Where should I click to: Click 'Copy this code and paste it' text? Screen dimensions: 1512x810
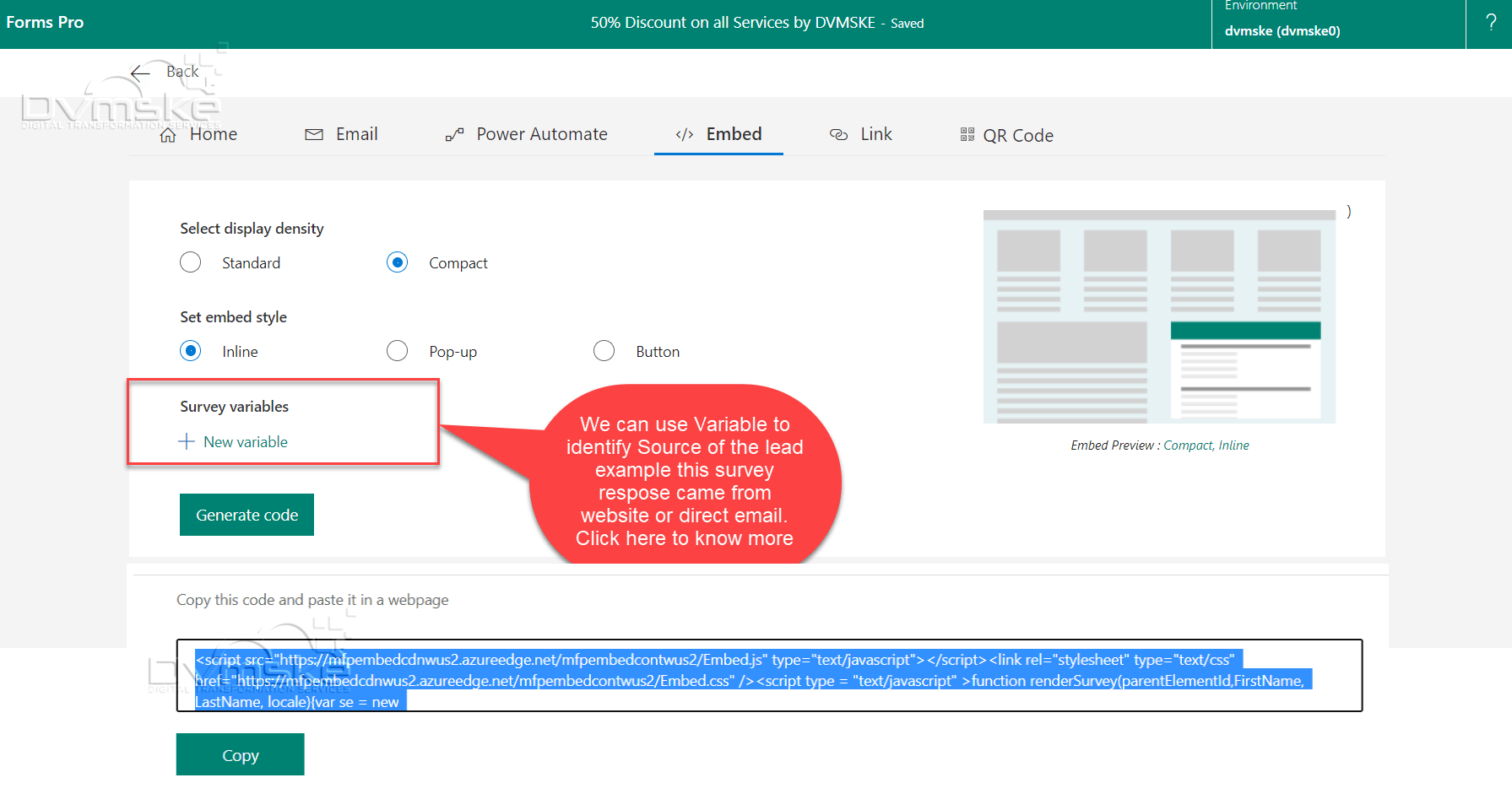[312, 600]
